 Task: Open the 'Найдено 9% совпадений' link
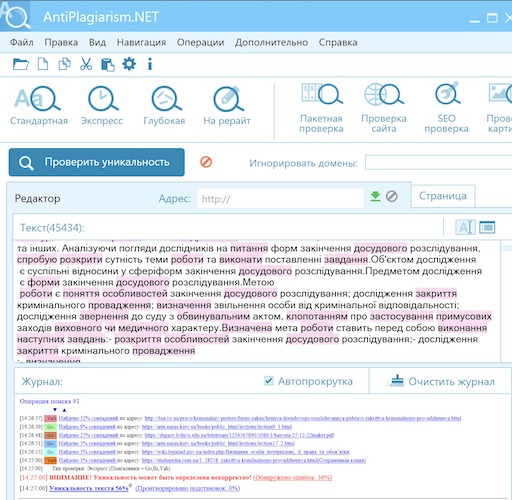87,427
